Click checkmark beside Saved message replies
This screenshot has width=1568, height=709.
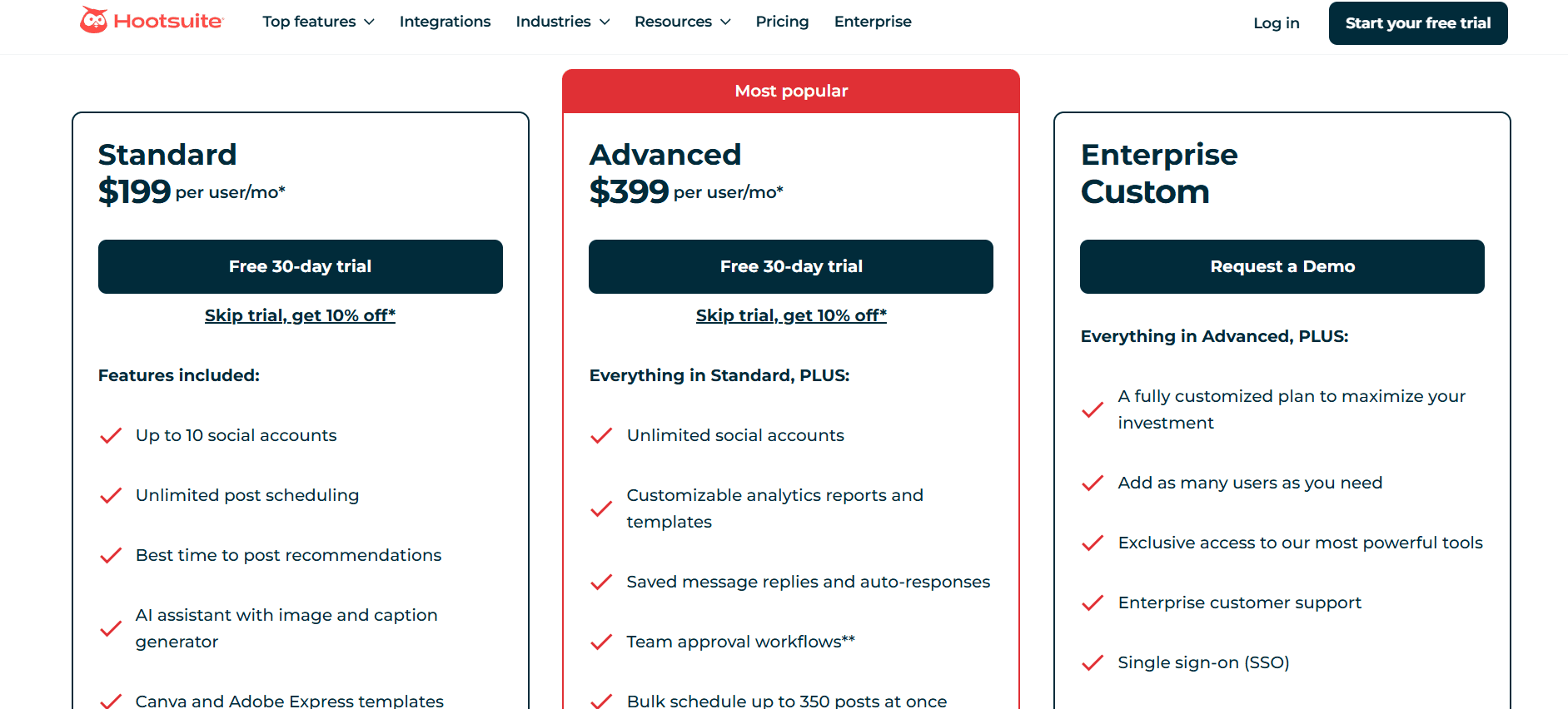(601, 583)
